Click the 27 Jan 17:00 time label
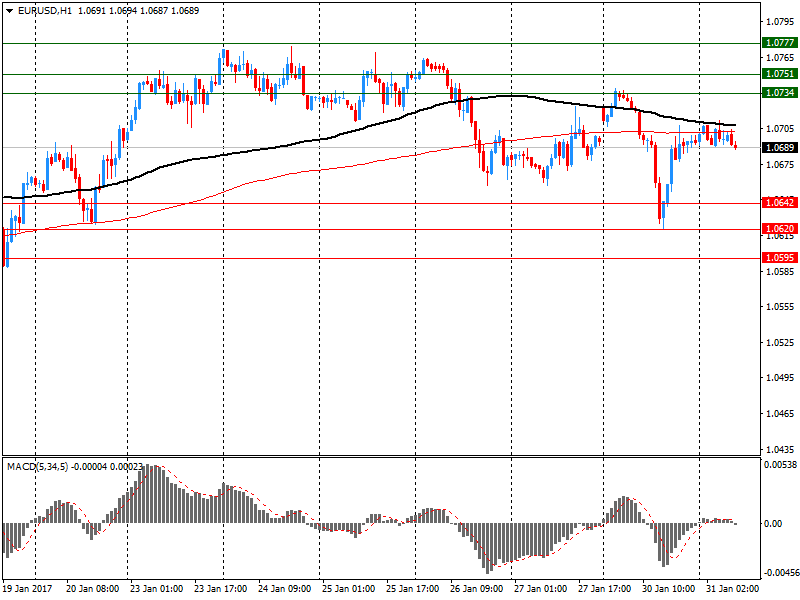 pos(605,588)
